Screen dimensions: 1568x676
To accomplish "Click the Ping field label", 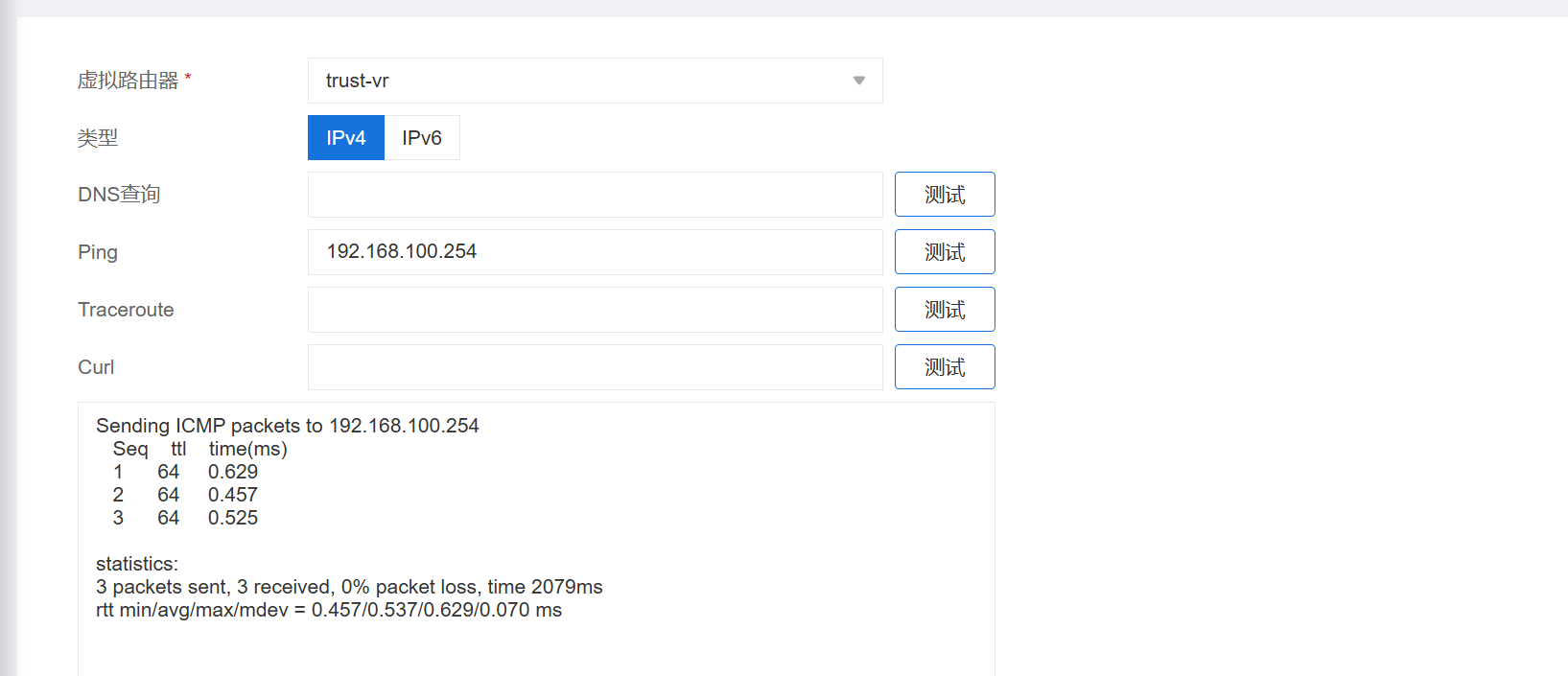I will tap(98, 252).
